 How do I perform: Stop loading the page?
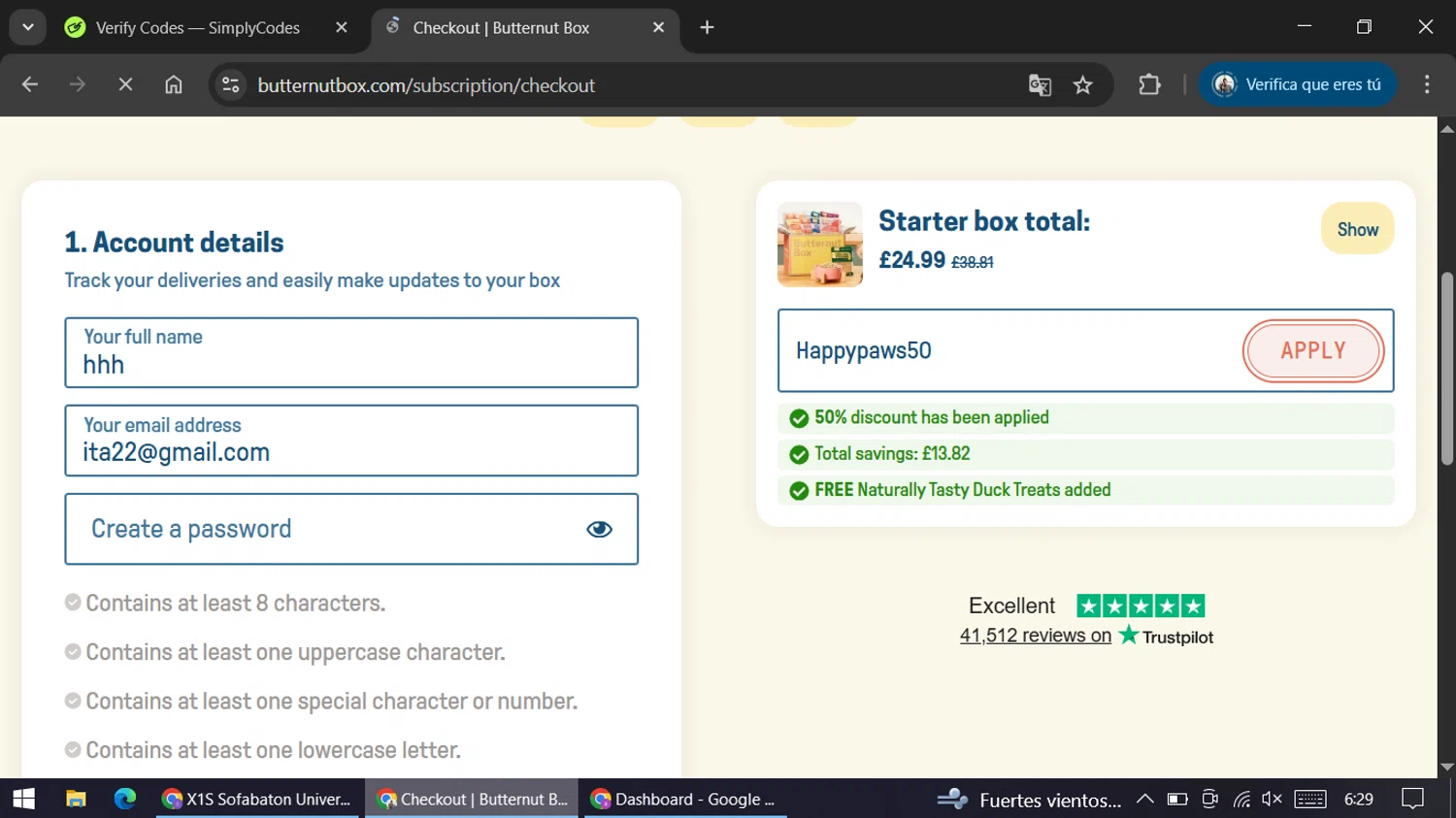125,85
